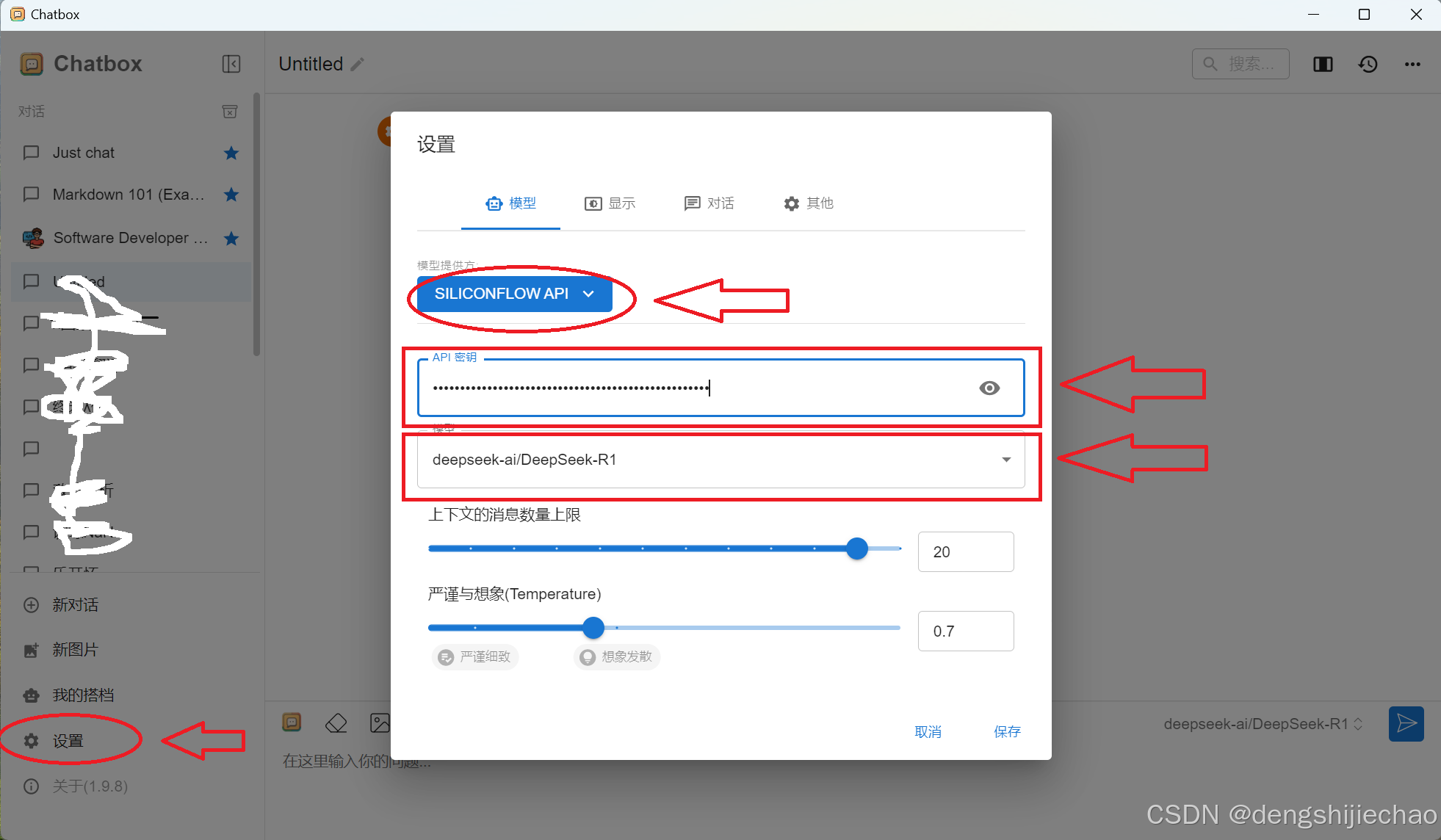Viewport: 1441px width, 840px height.
Task: Open model selector beside send button
Action: (1263, 724)
